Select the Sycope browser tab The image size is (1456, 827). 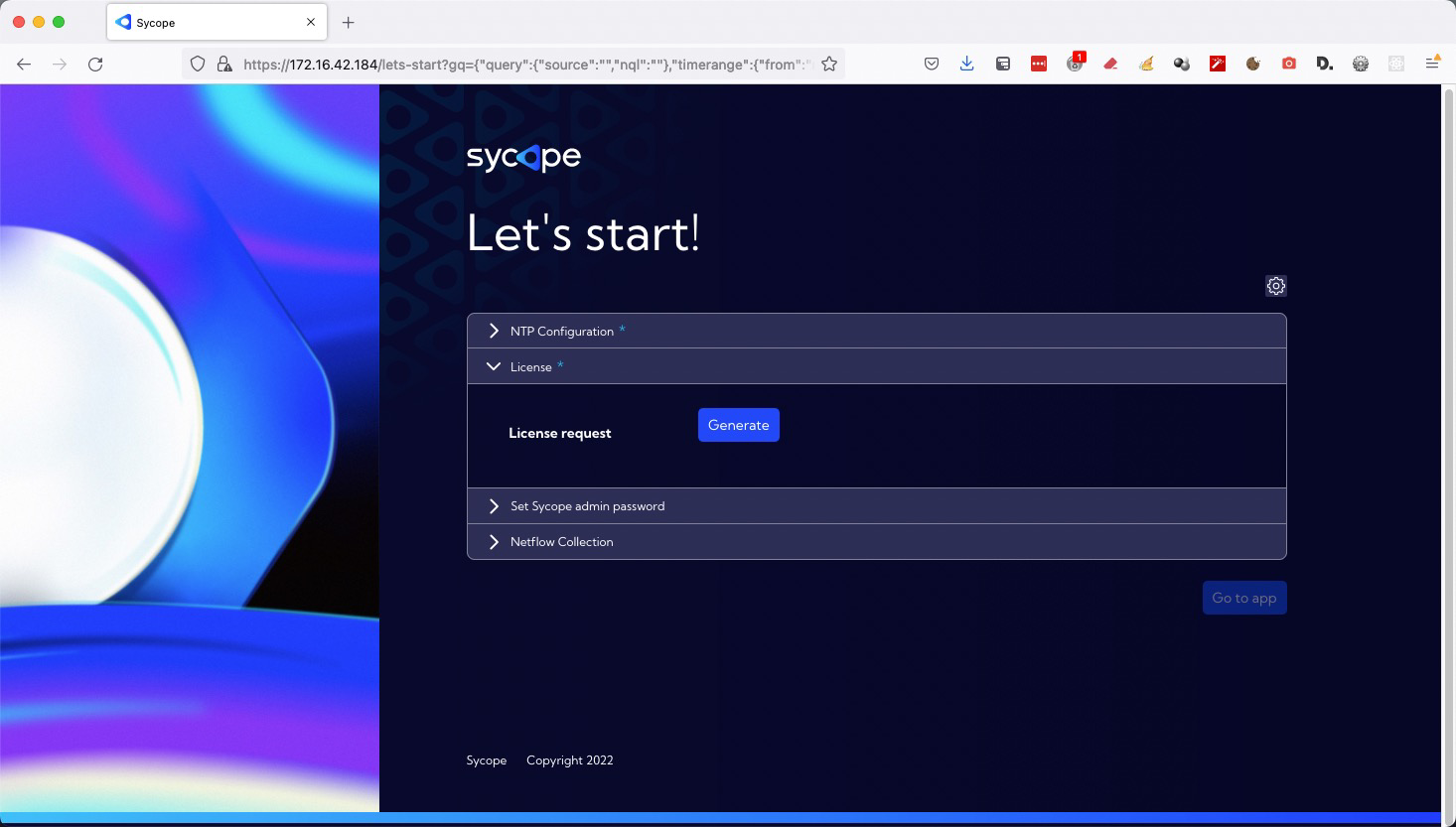217,22
